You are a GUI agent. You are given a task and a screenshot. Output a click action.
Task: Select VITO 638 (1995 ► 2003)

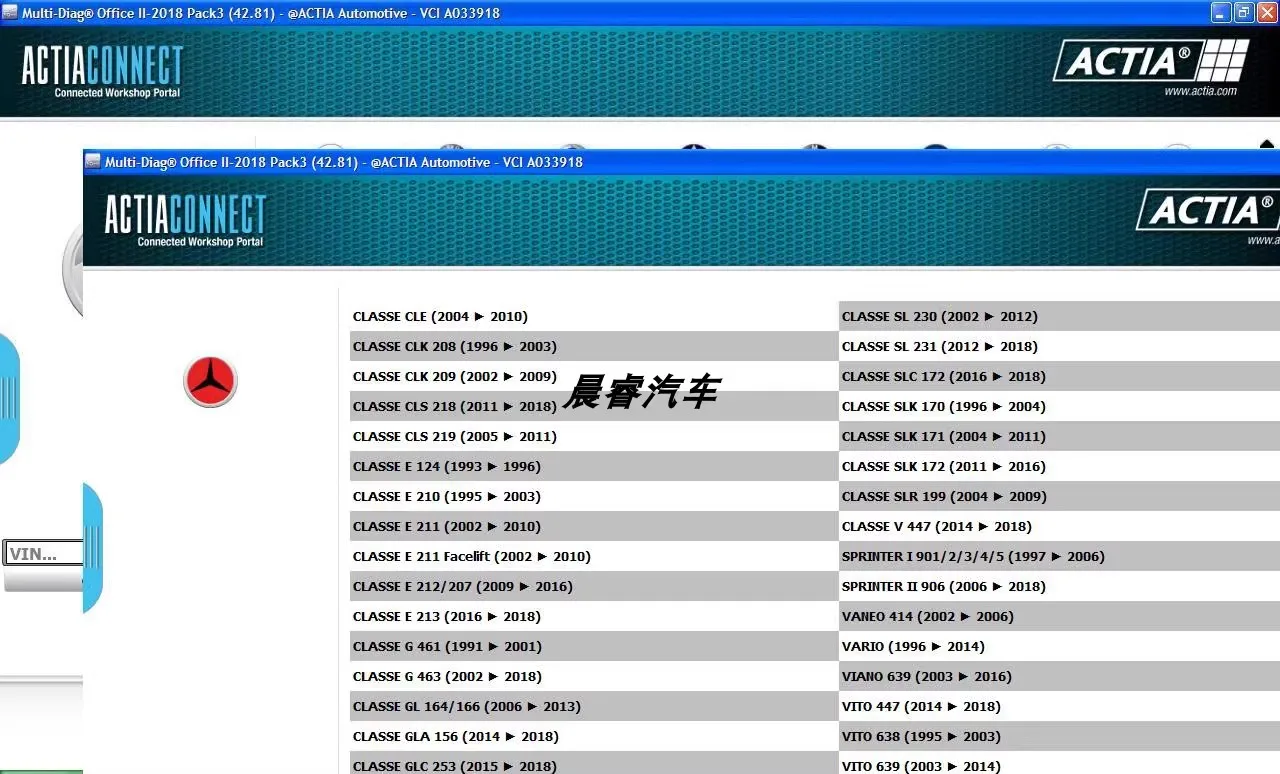coord(1059,736)
